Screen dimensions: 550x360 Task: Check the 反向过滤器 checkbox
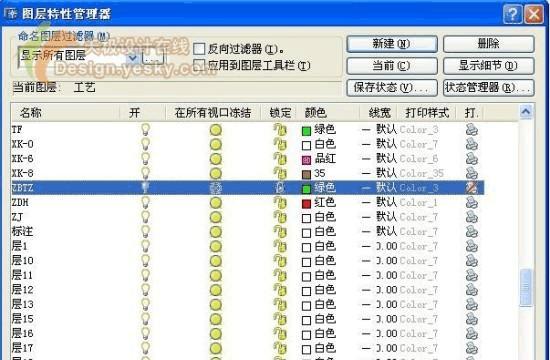tap(199, 49)
